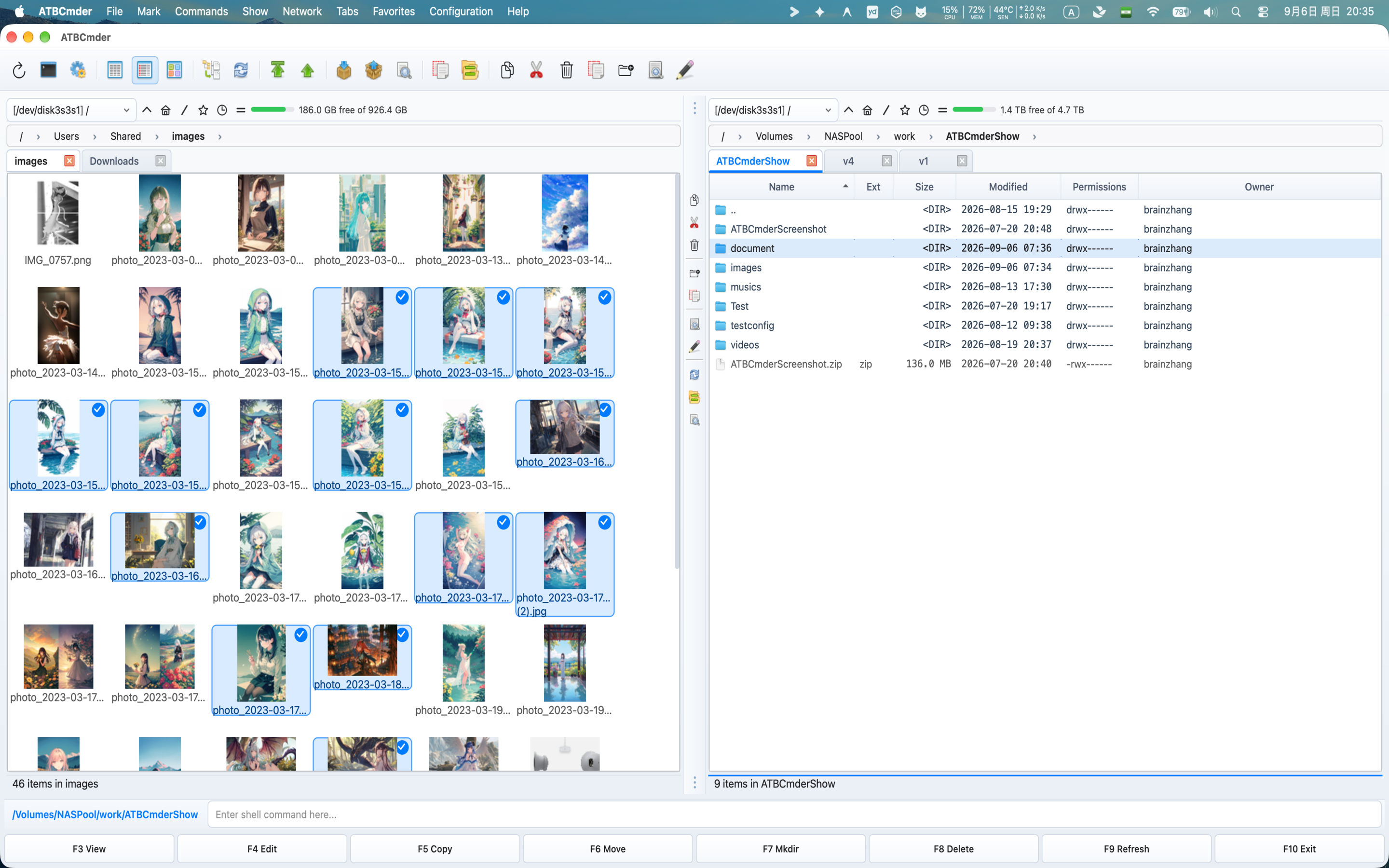Close the Downloads tab
This screenshot has height=868, width=1389.
click(x=161, y=162)
